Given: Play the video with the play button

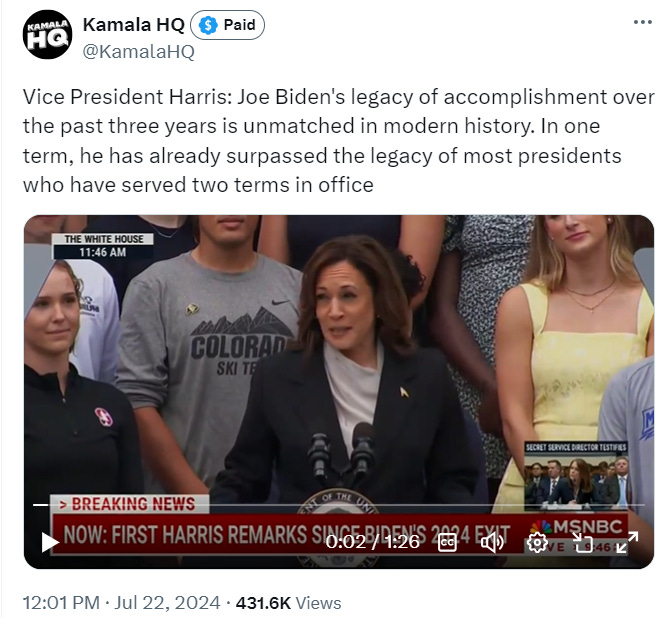Looking at the screenshot, I should click(50, 542).
